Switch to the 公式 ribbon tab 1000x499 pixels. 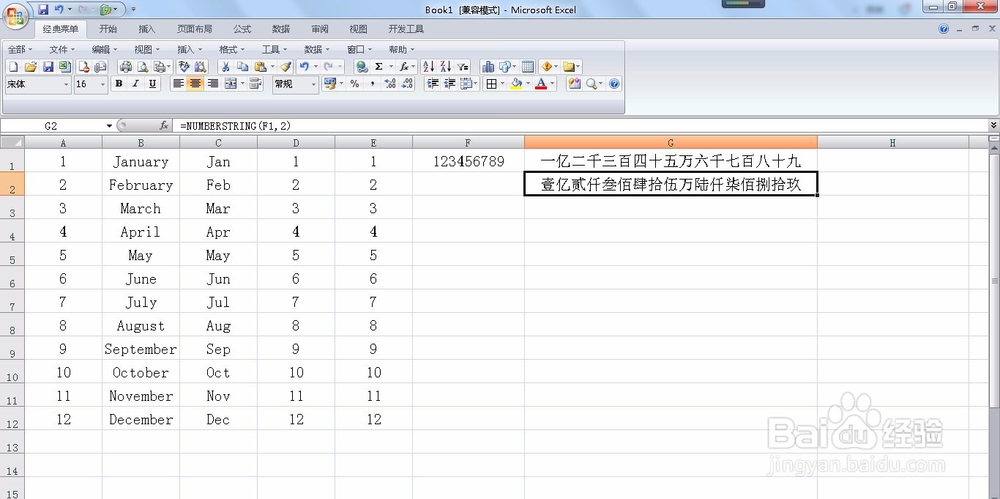coord(242,29)
